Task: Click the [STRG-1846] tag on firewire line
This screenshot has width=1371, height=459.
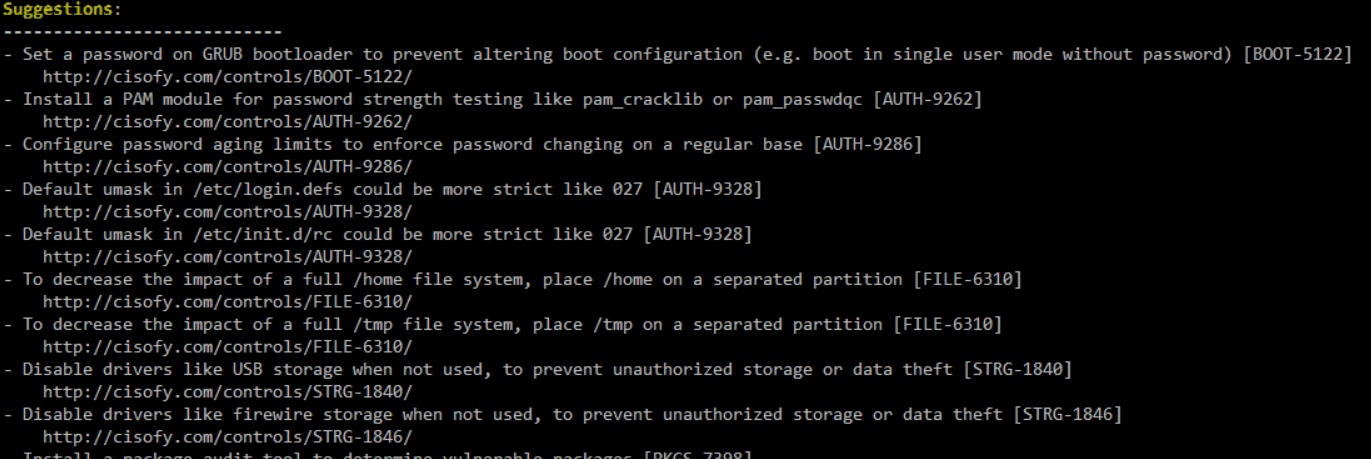Action: 1067,415
